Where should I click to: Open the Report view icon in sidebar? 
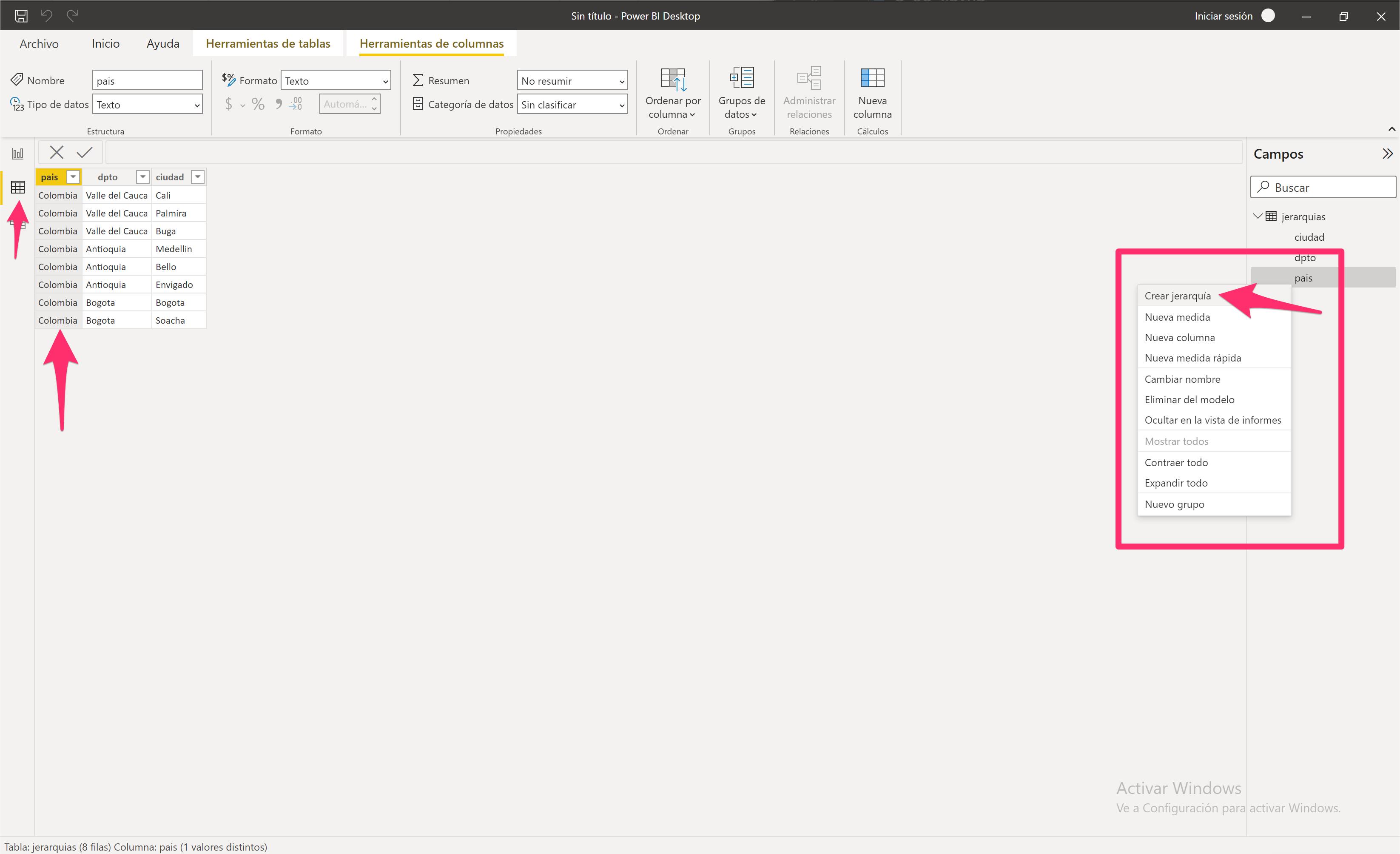17,154
